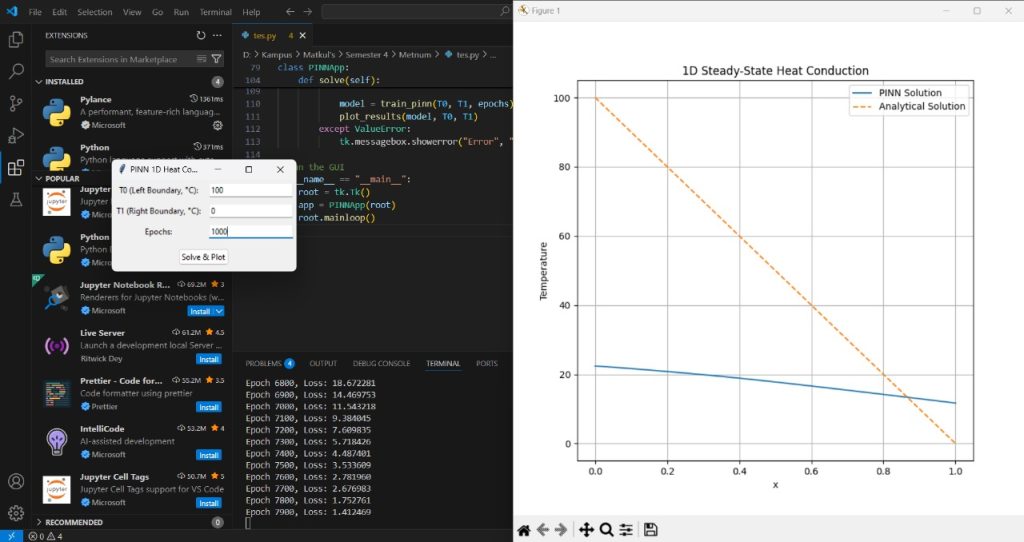Open the Testing flask icon in activity bar

16,199
